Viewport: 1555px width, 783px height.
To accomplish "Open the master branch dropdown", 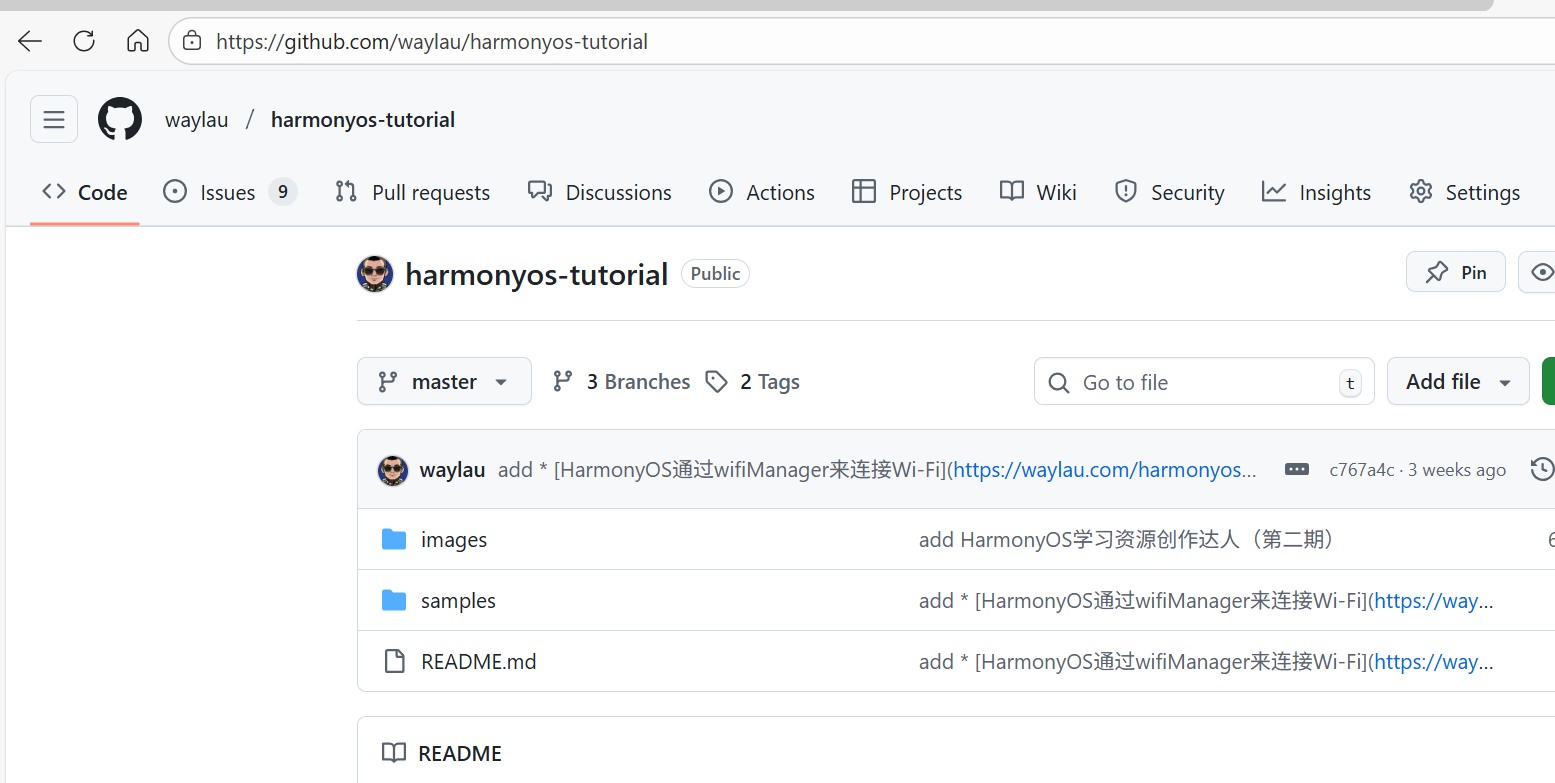I will (x=444, y=382).
